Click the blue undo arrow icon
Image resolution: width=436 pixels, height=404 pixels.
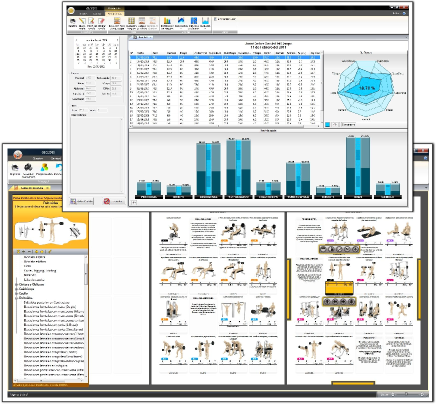(x=59, y=167)
